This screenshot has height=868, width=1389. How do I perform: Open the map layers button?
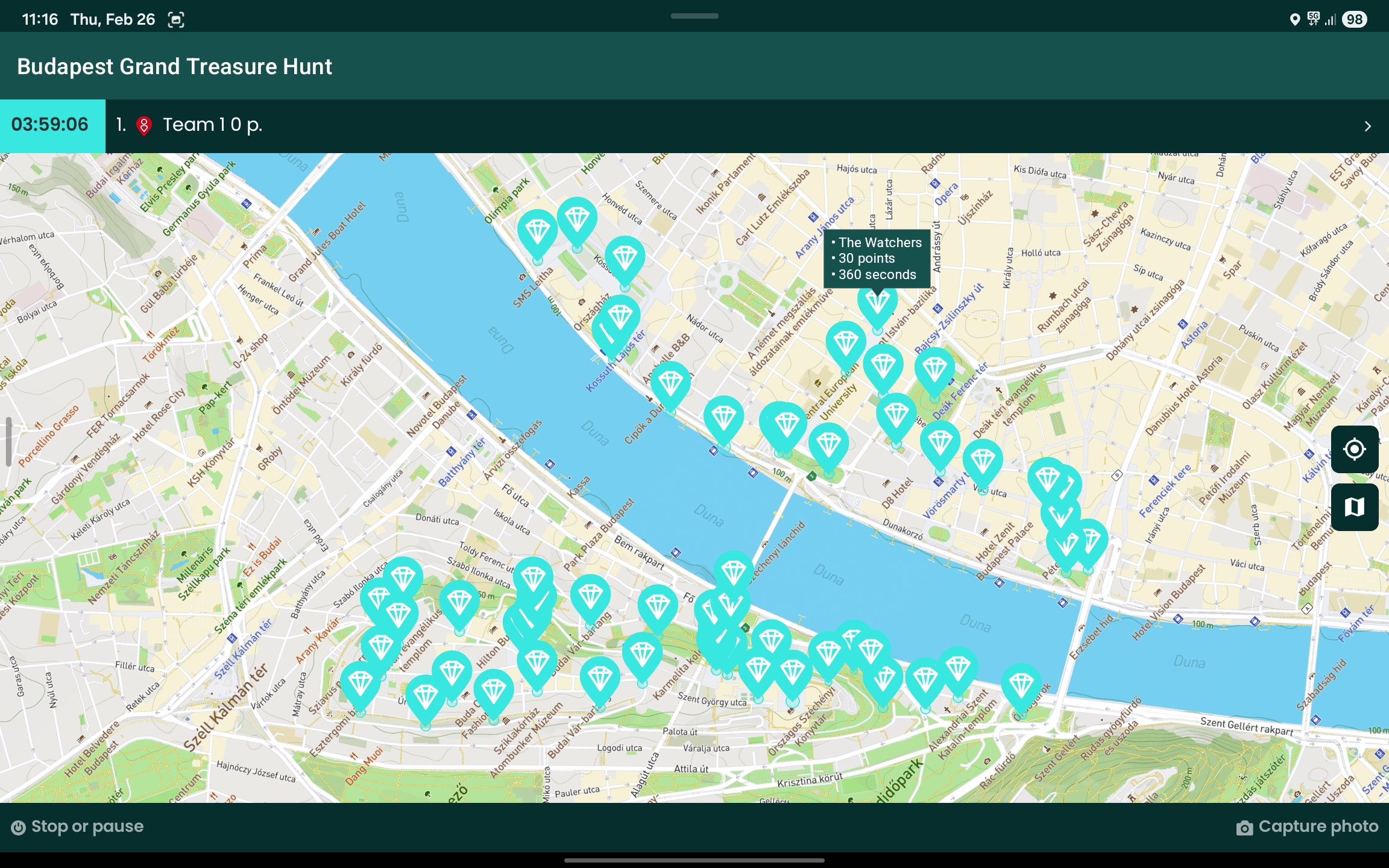(1354, 507)
